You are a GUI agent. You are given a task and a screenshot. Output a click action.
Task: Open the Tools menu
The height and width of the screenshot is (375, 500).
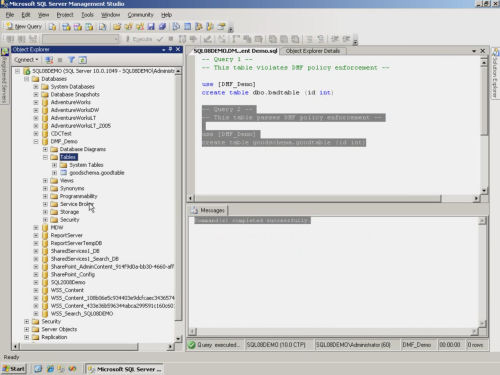[x=87, y=15]
